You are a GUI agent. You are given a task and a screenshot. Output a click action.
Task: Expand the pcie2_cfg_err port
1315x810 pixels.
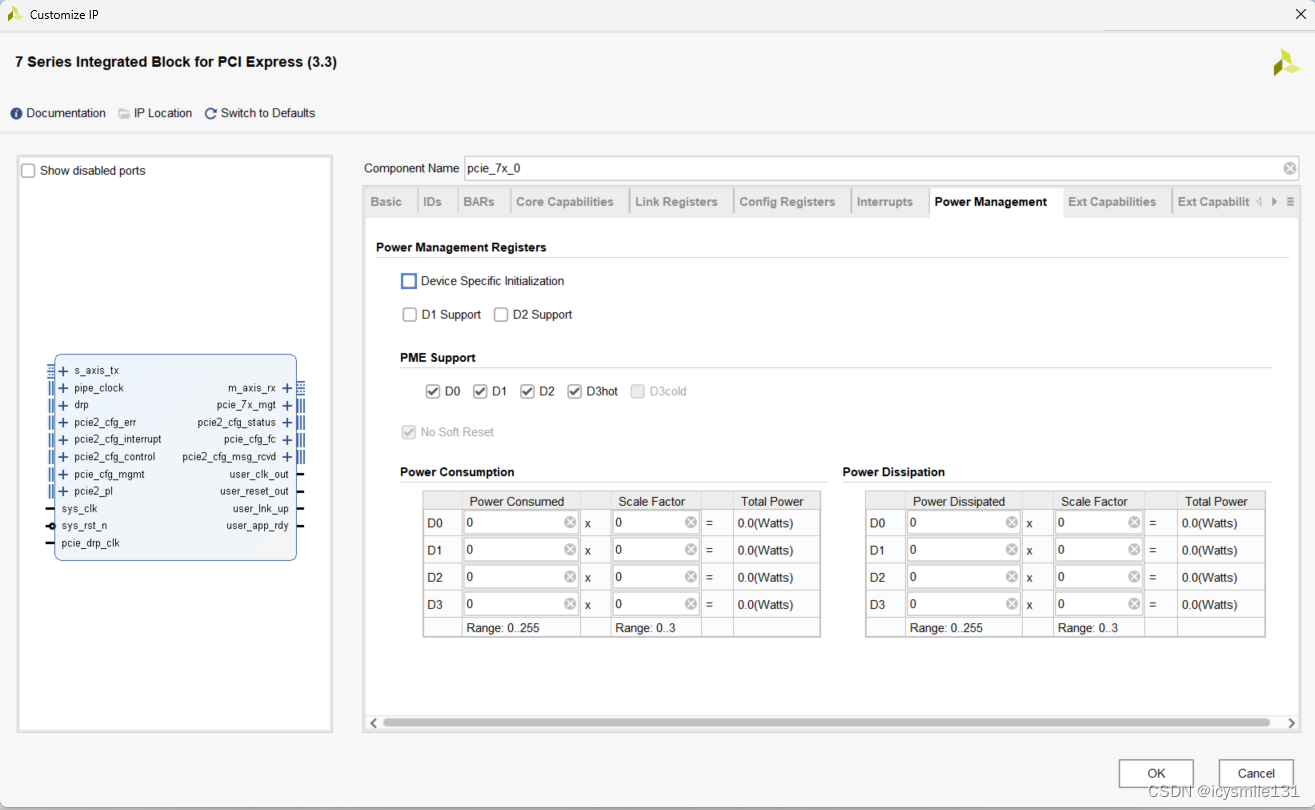click(63, 423)
